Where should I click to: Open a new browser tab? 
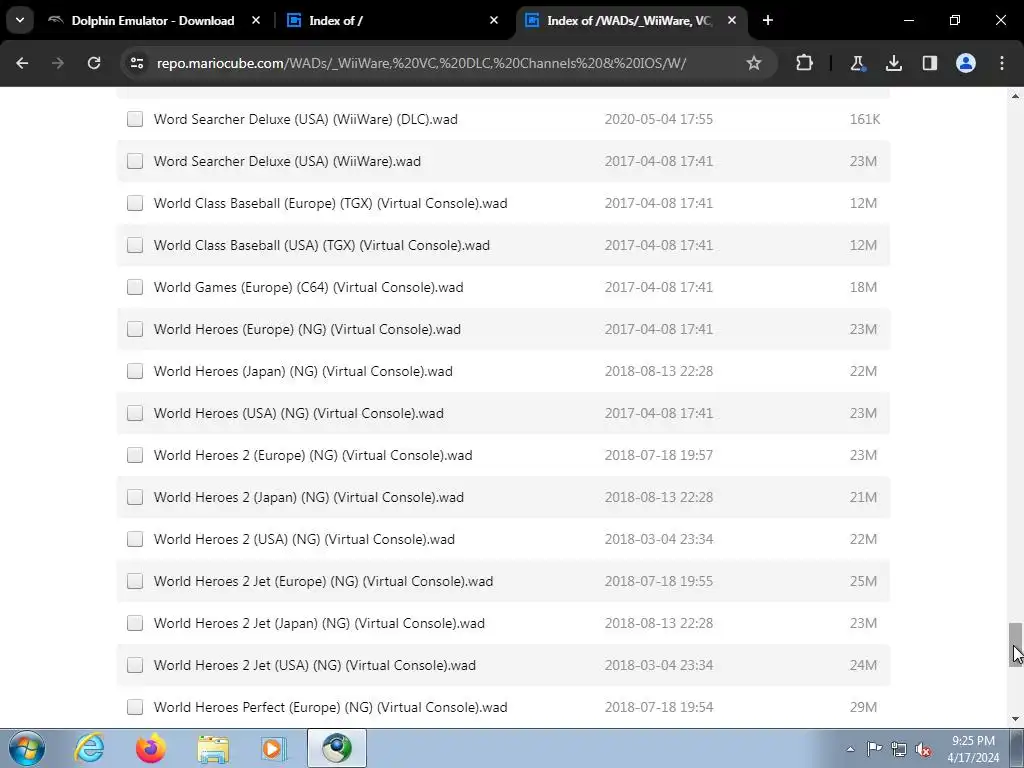click(x=768, y=20)
